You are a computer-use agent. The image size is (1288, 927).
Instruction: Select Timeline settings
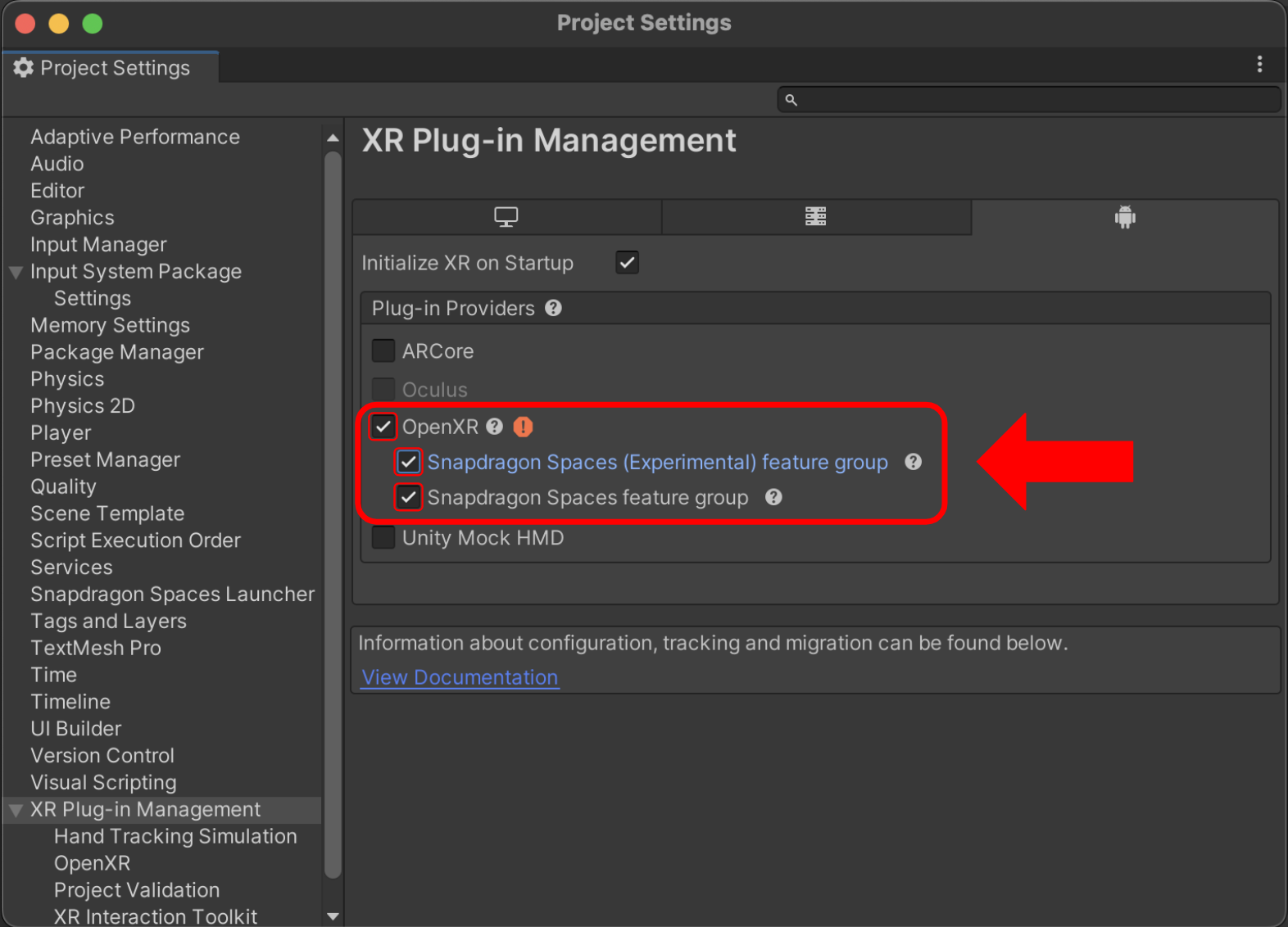point(70,702)
